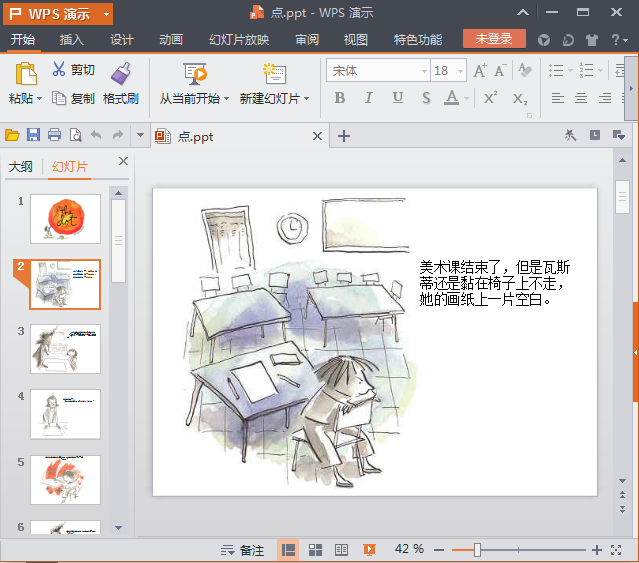The width and height of the screenshot is (639, 563).
Task: Clear formatting with eraser icon
Action: (525, 70)
